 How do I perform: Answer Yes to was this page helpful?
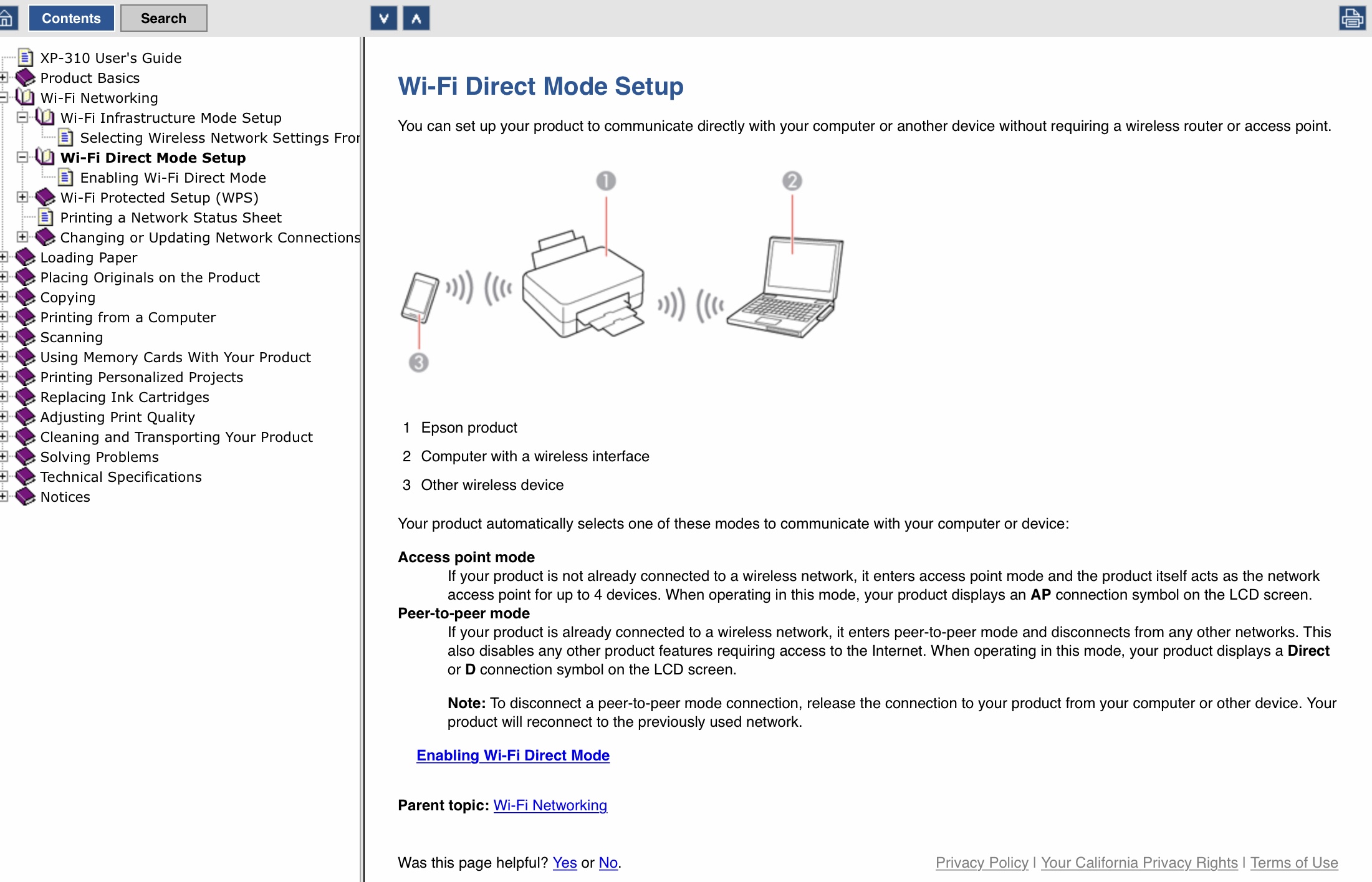(565, 862)
